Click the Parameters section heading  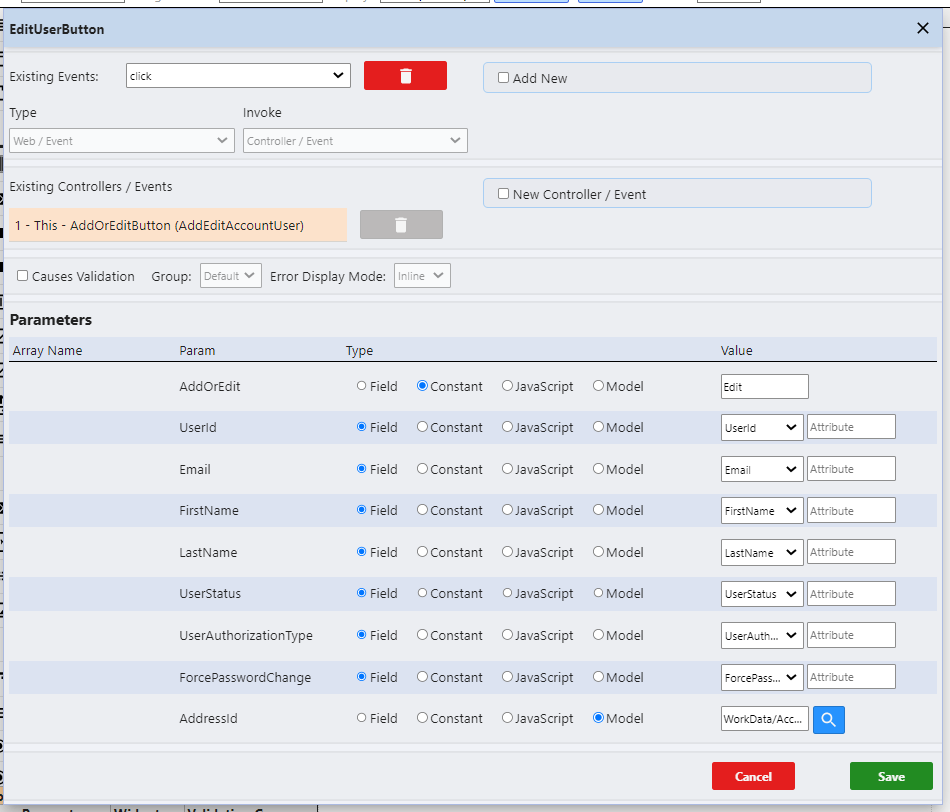click(51, 319)
